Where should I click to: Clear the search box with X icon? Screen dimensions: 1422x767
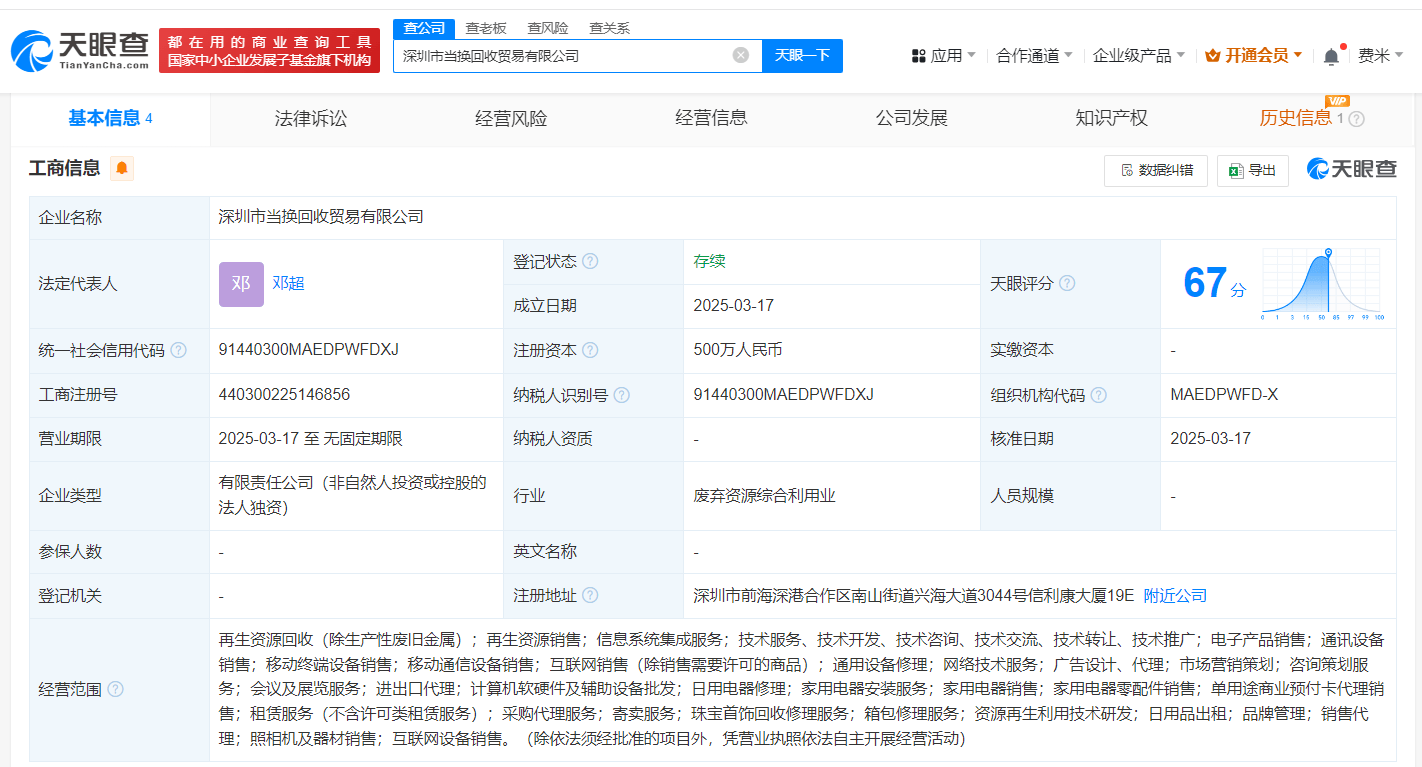click(741, 56)
